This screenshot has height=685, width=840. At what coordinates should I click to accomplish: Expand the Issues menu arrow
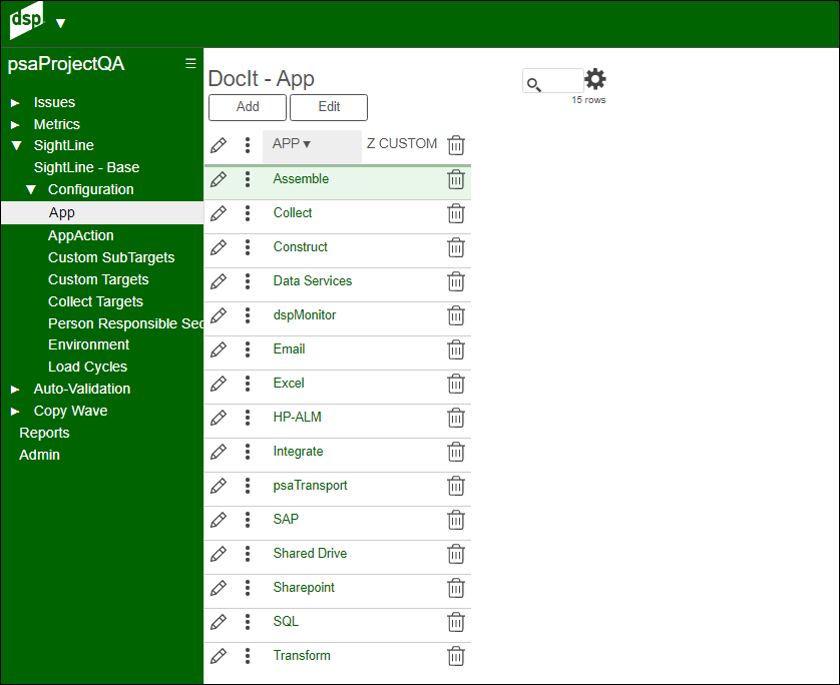(x=16, y=103)
